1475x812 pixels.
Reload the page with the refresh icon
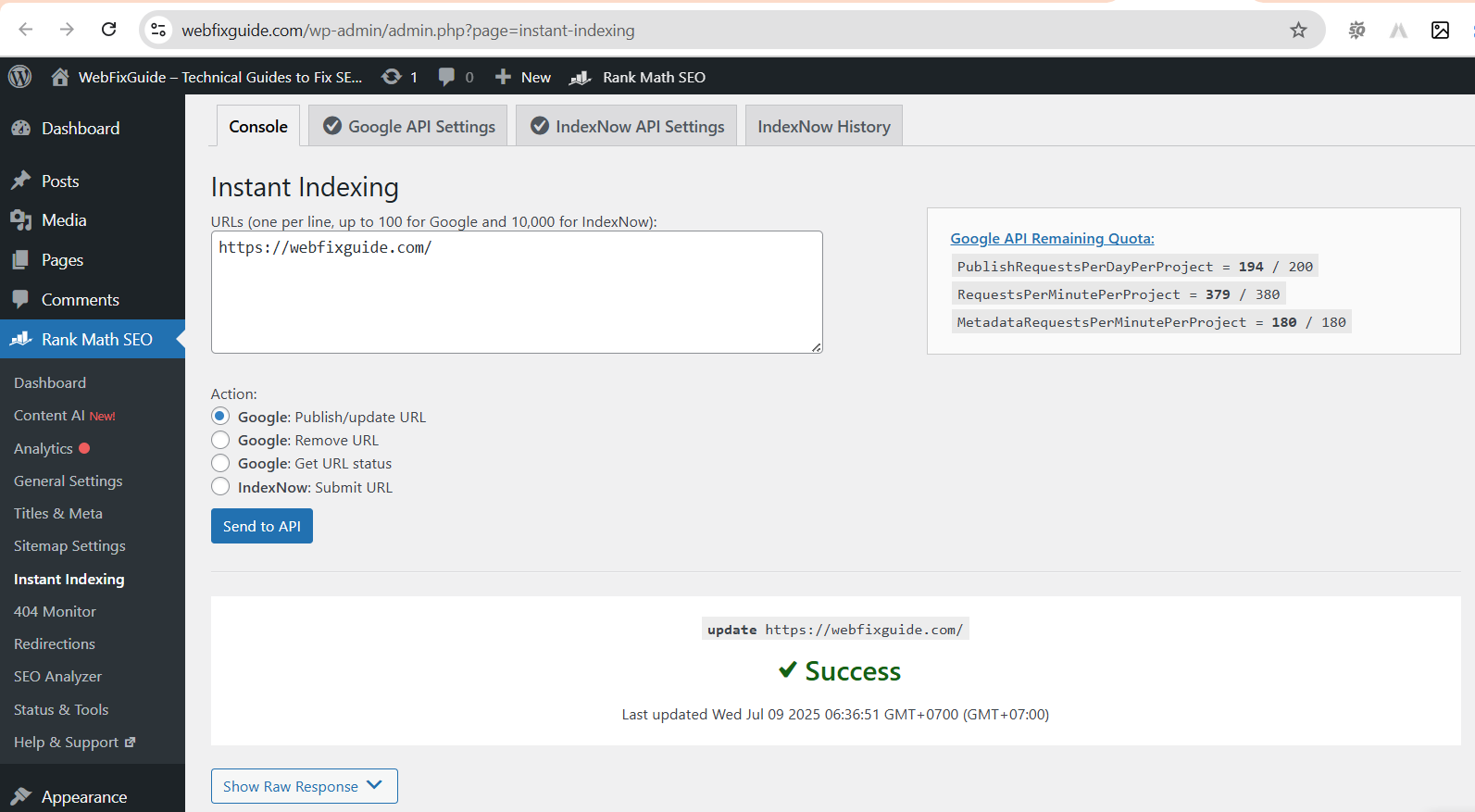[108, 30]
